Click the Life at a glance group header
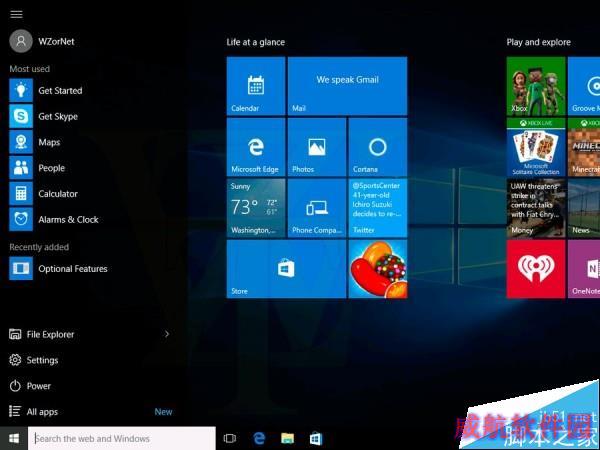 [256, 42]
